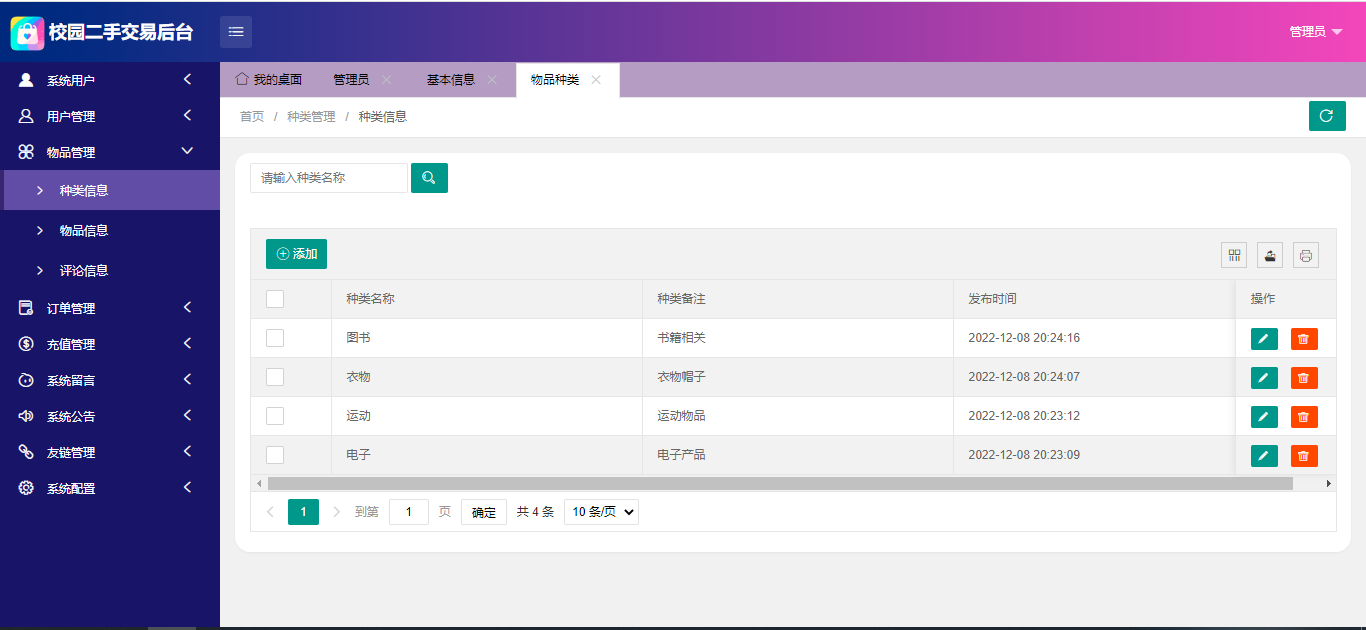
Task: Click the green refresh button
Action: pyautogui.click(x=1327, y=116)
